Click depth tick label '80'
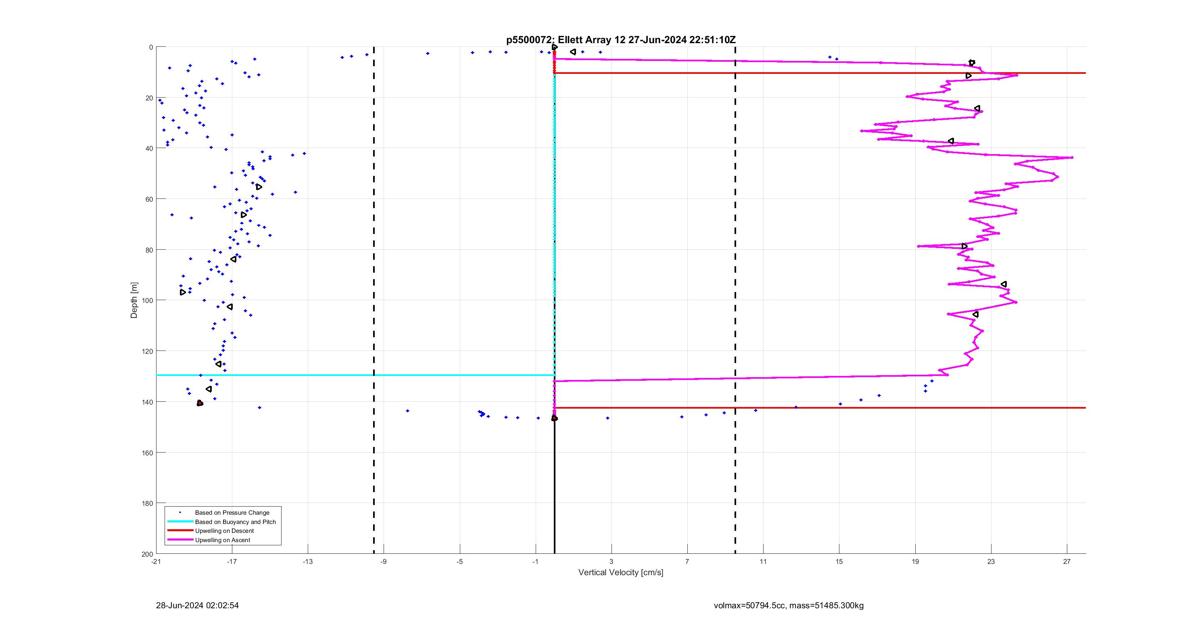 (x=148, y=250)
